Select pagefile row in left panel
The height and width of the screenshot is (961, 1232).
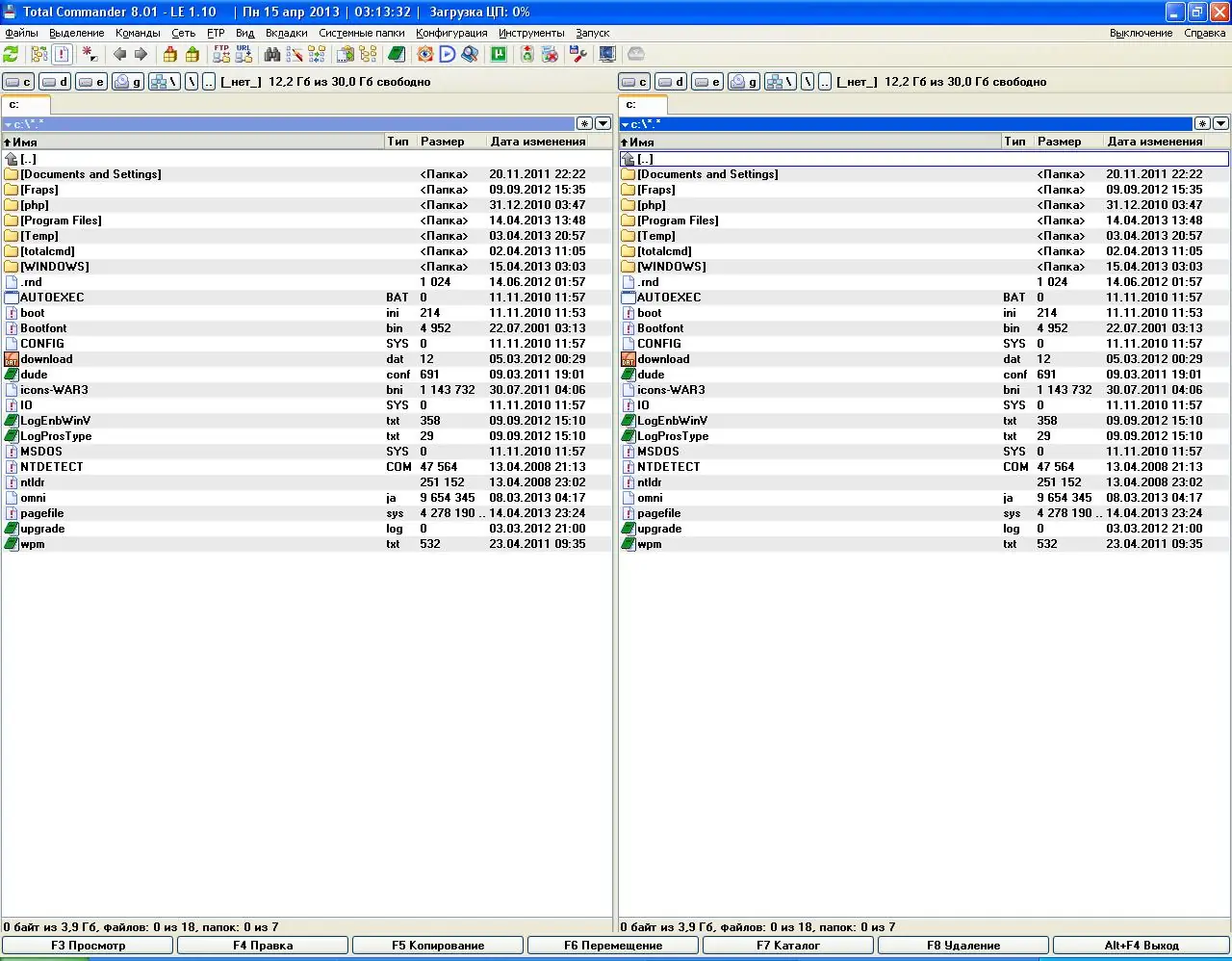pos(307,513)
